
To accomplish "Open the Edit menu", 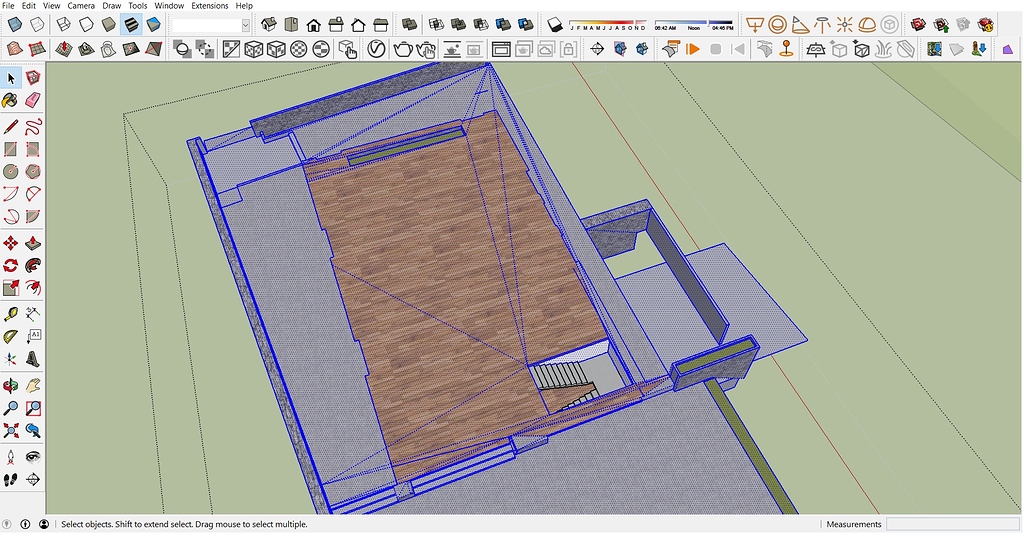I will coord(29,5).
